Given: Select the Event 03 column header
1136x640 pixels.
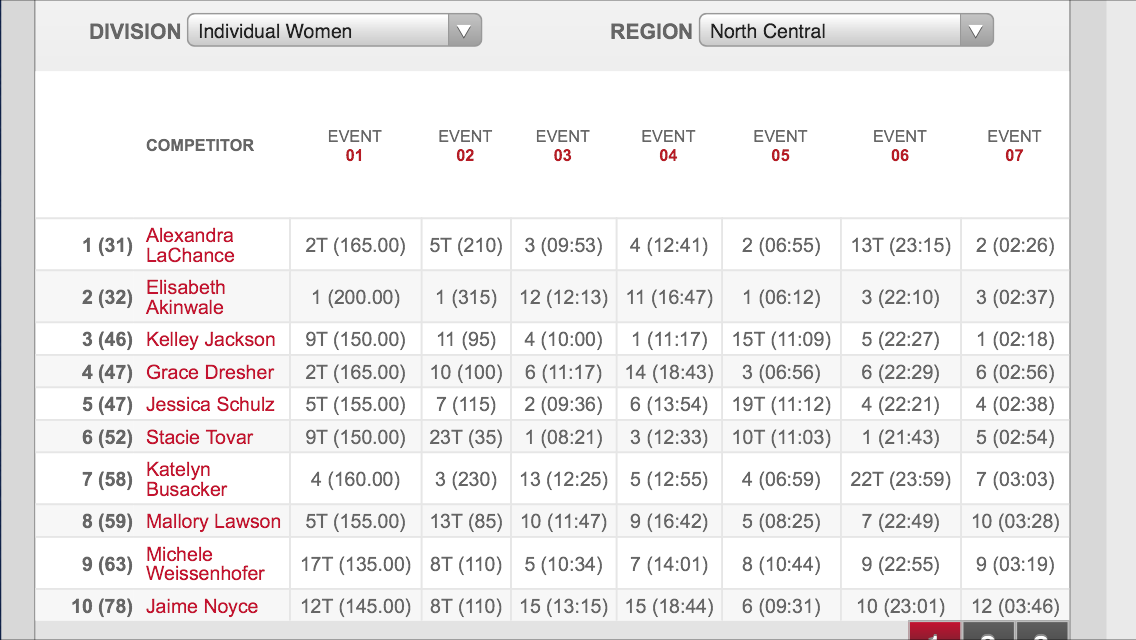Looking at the screenshot, I should point(562,145).
